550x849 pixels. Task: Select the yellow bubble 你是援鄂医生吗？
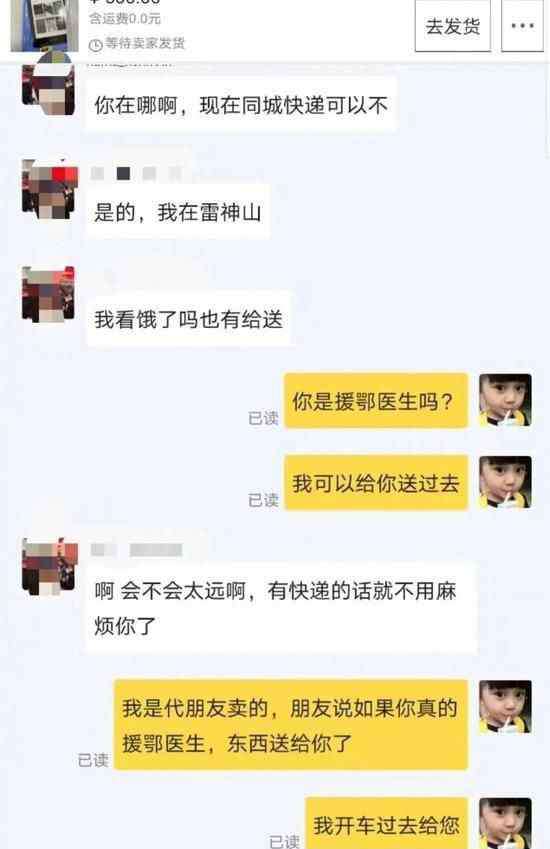[x=376, y=401]
